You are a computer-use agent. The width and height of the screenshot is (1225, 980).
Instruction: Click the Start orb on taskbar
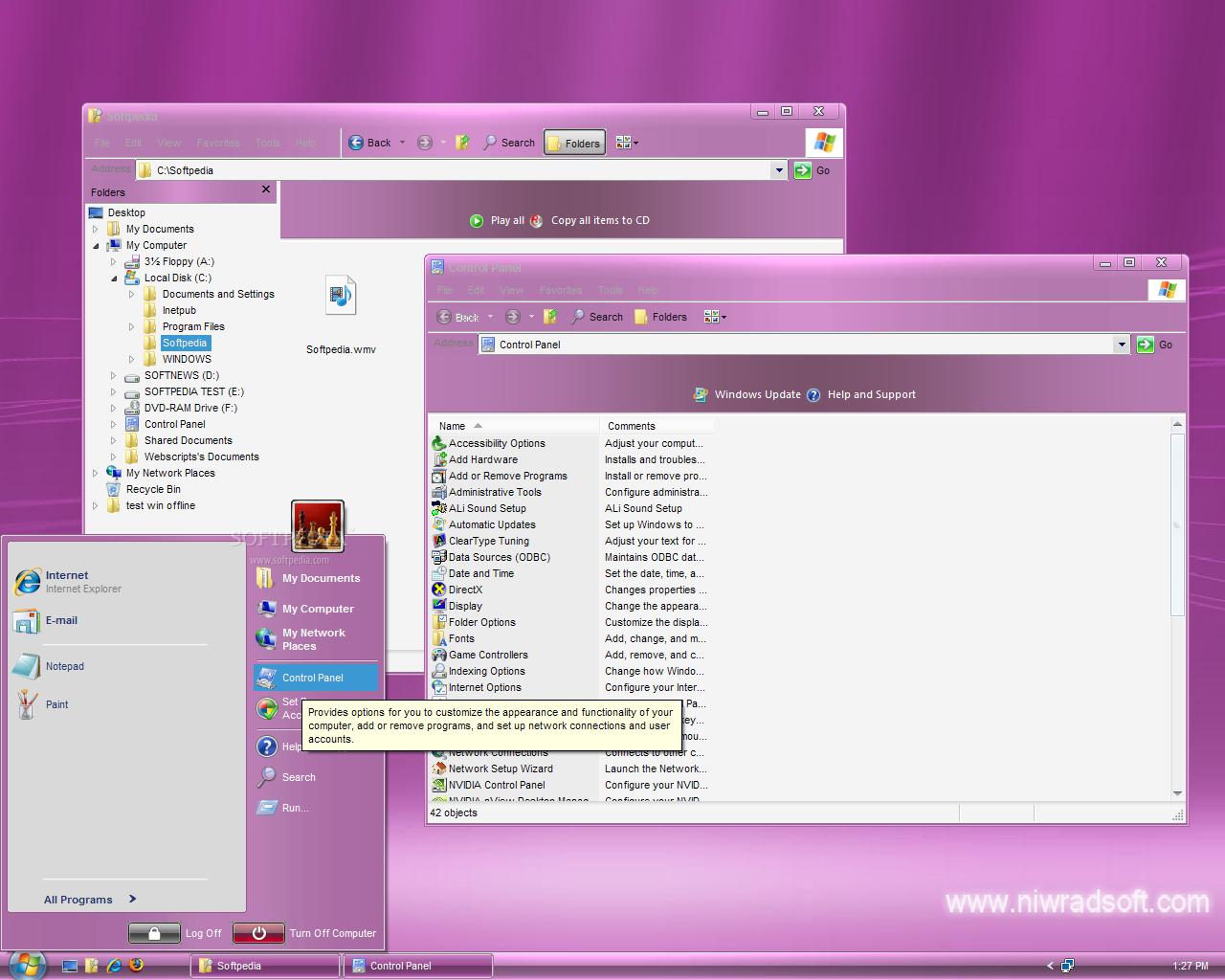point(27,965)
